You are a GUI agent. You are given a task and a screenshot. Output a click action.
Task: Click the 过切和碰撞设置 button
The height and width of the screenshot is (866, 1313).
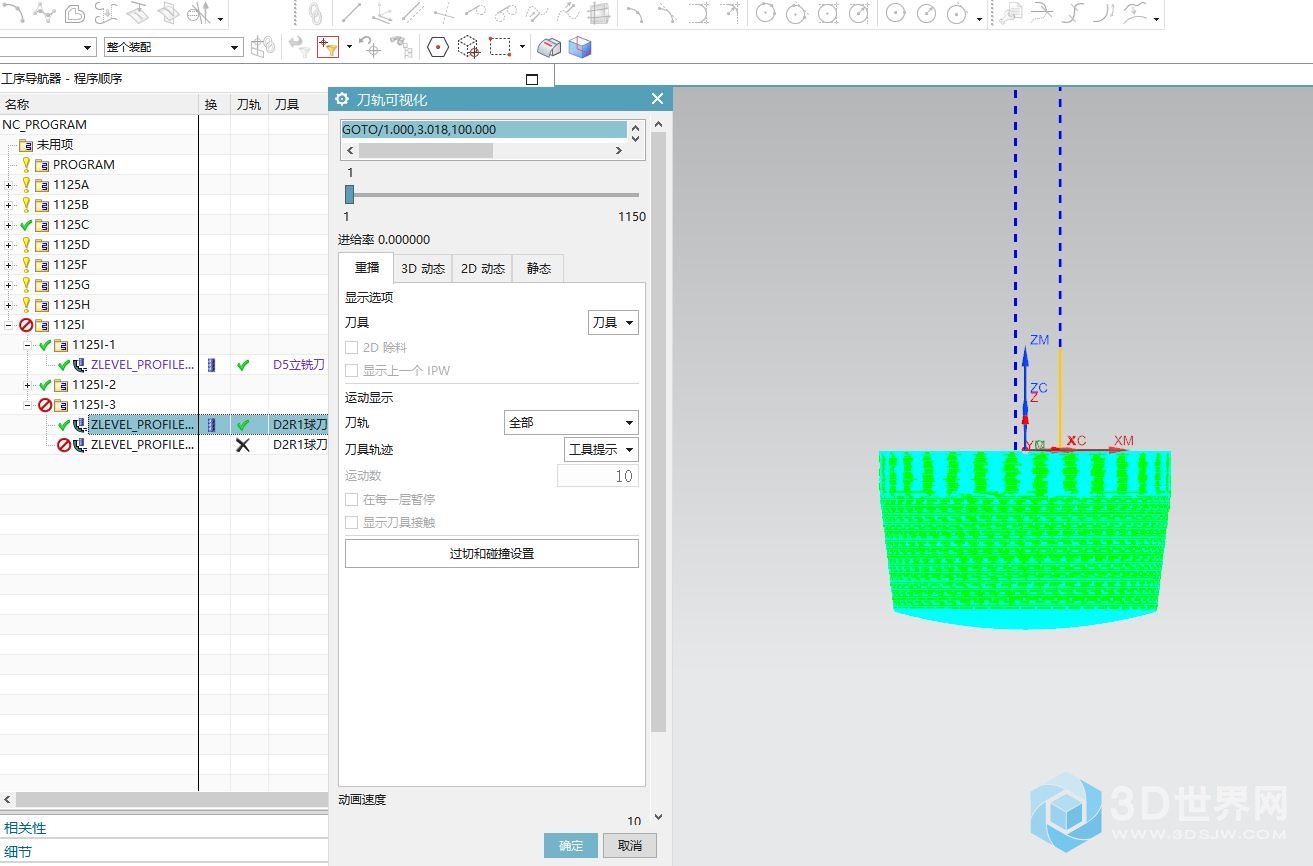click(492, 553)
